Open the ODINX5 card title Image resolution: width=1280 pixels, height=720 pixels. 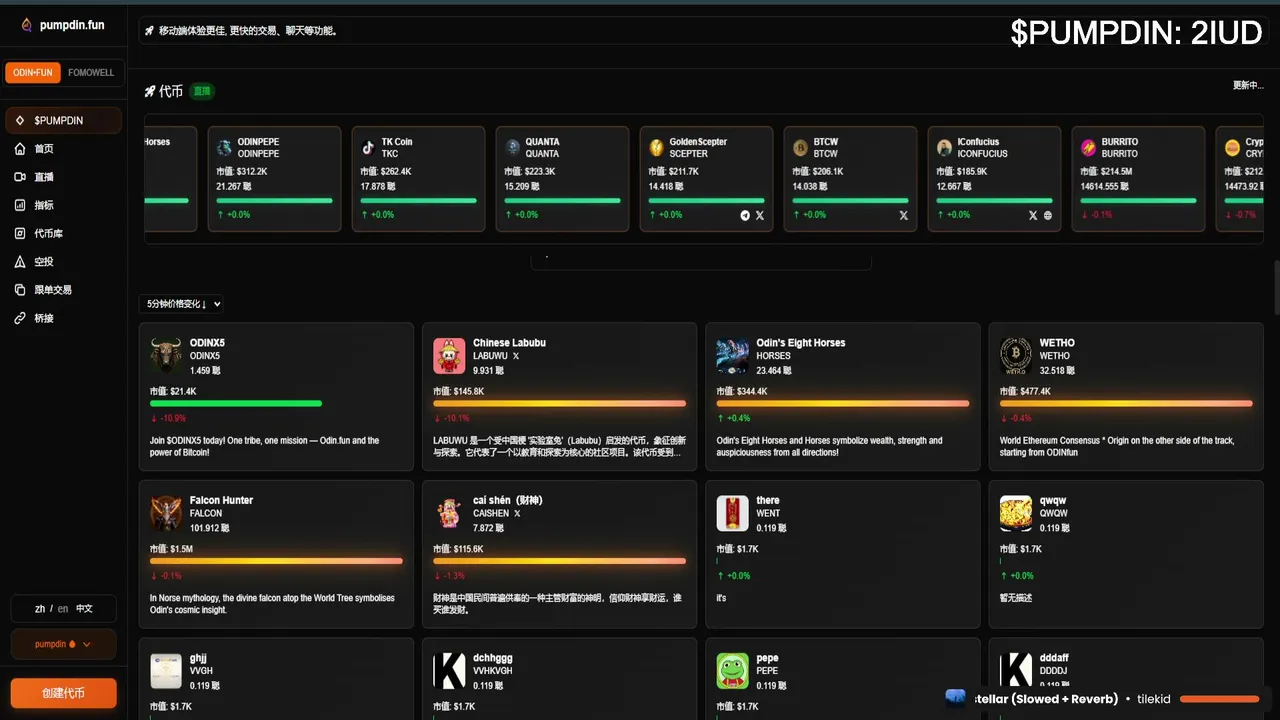pyautogui.click(x=207, y=343)
